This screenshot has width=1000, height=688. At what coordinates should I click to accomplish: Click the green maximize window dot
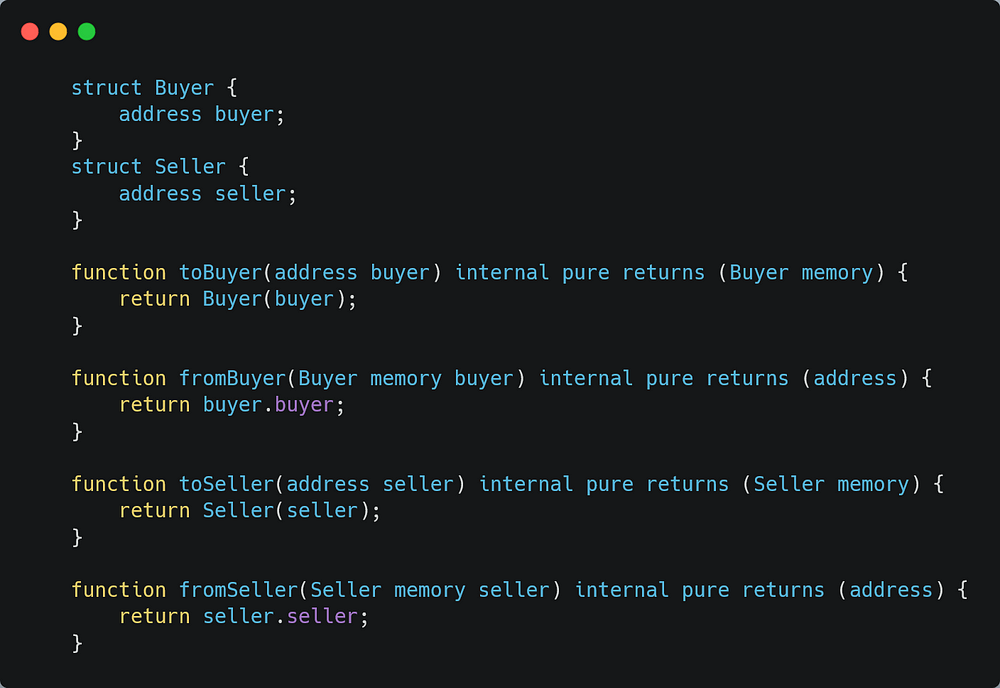pos(87,31)
